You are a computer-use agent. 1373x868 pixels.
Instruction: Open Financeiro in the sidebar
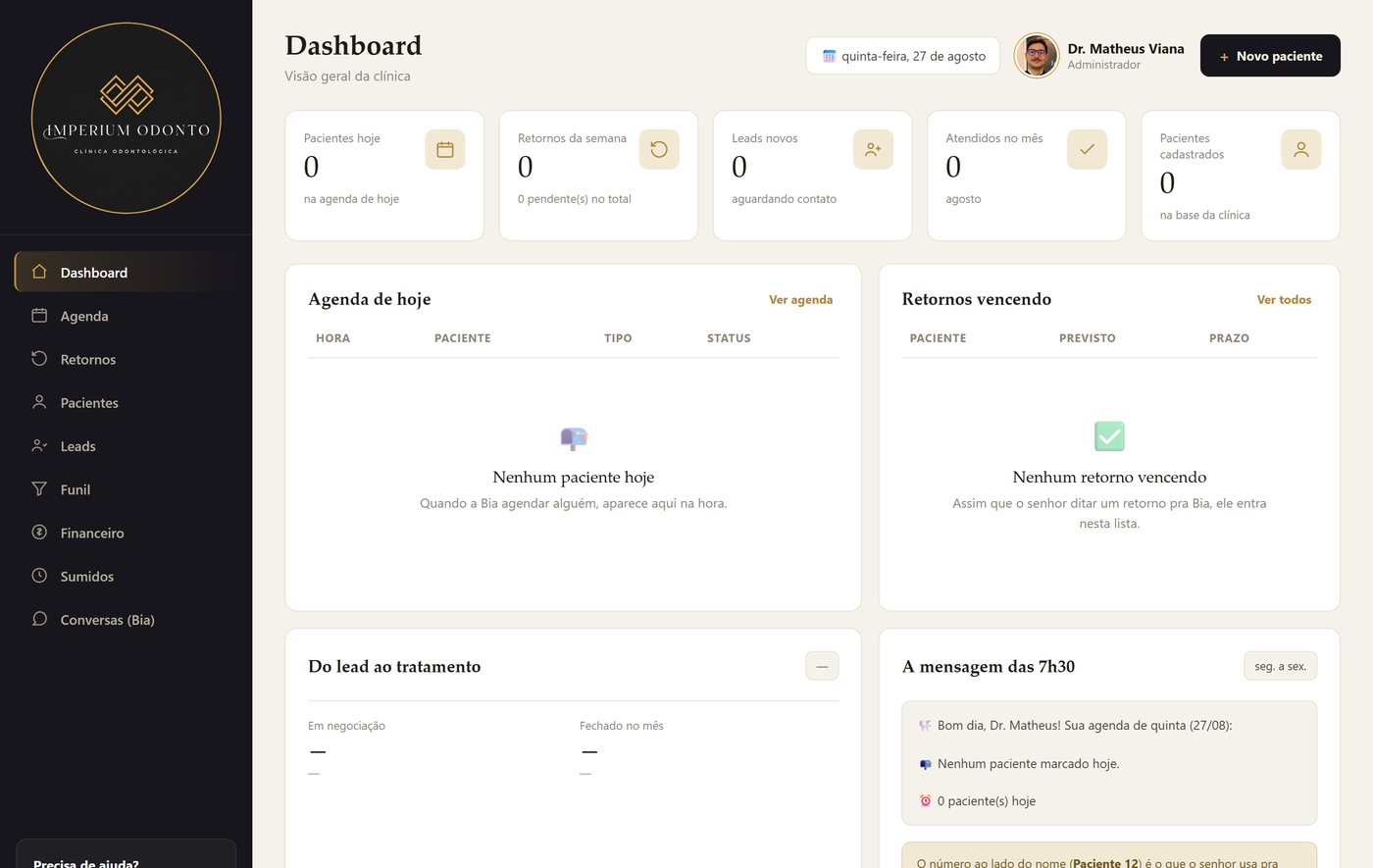[x=126, y=533]
